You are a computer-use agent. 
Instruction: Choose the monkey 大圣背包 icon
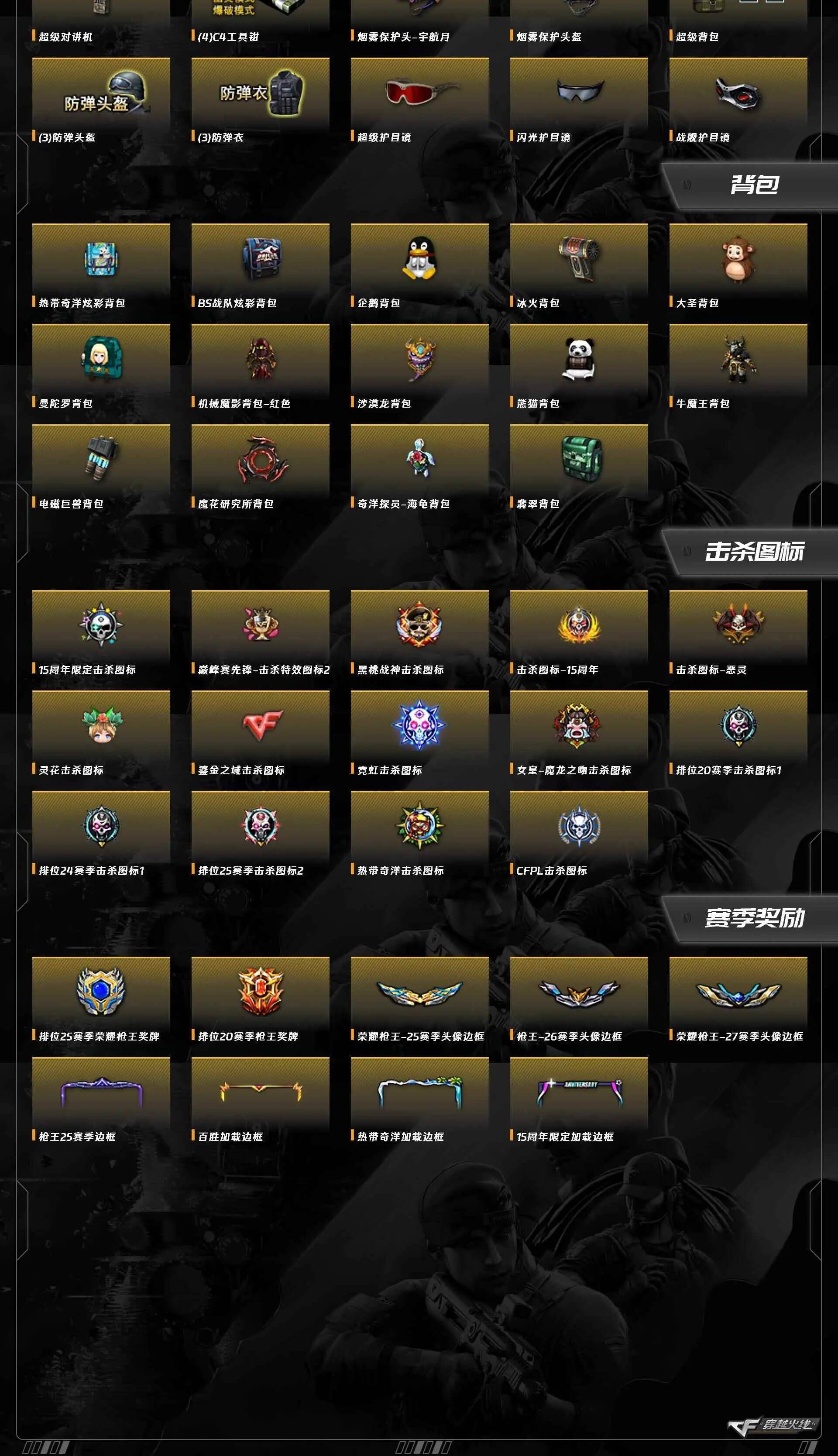click(x=738, y=259)
